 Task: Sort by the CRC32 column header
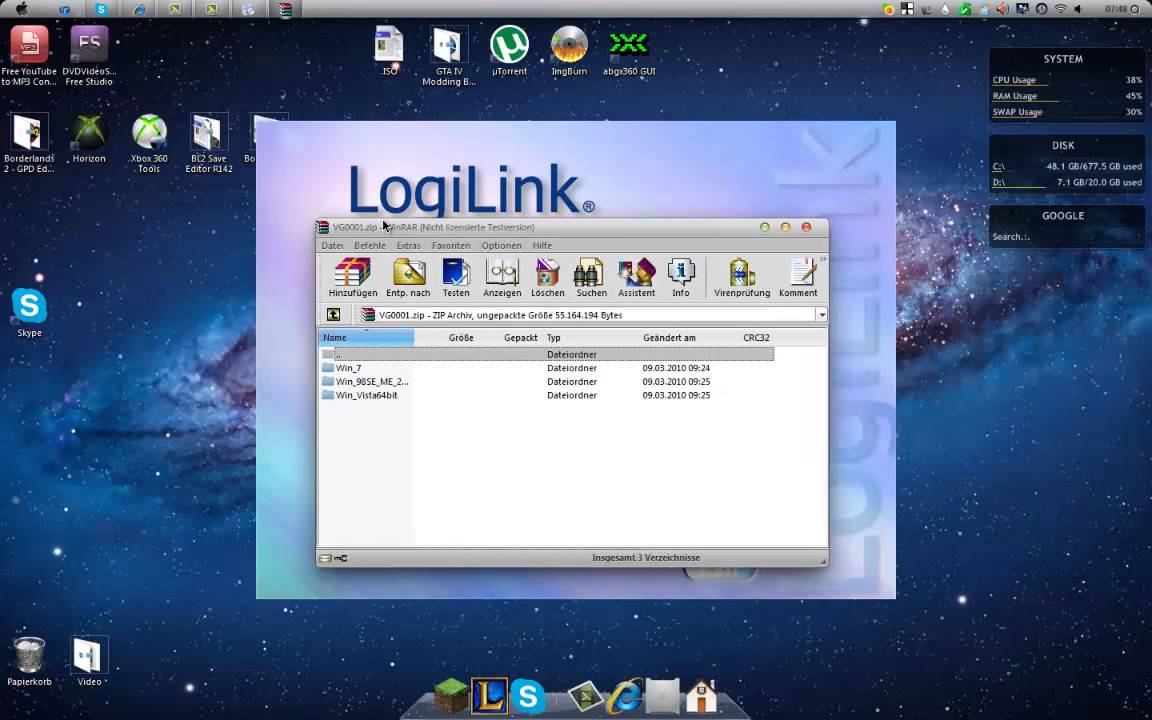(757, 338)
